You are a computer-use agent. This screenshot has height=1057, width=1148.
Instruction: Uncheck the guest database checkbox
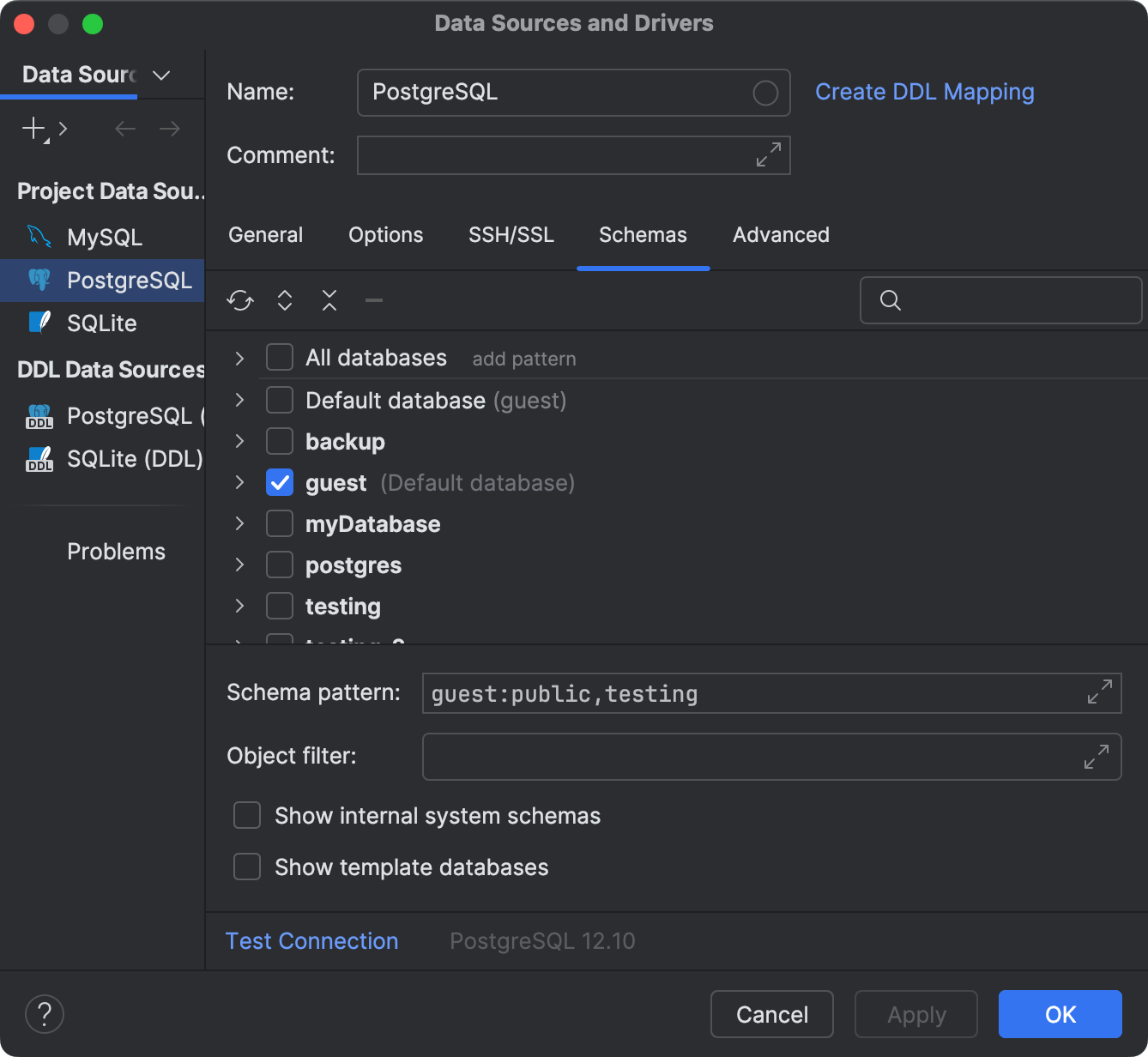click(x=279, y=482)
